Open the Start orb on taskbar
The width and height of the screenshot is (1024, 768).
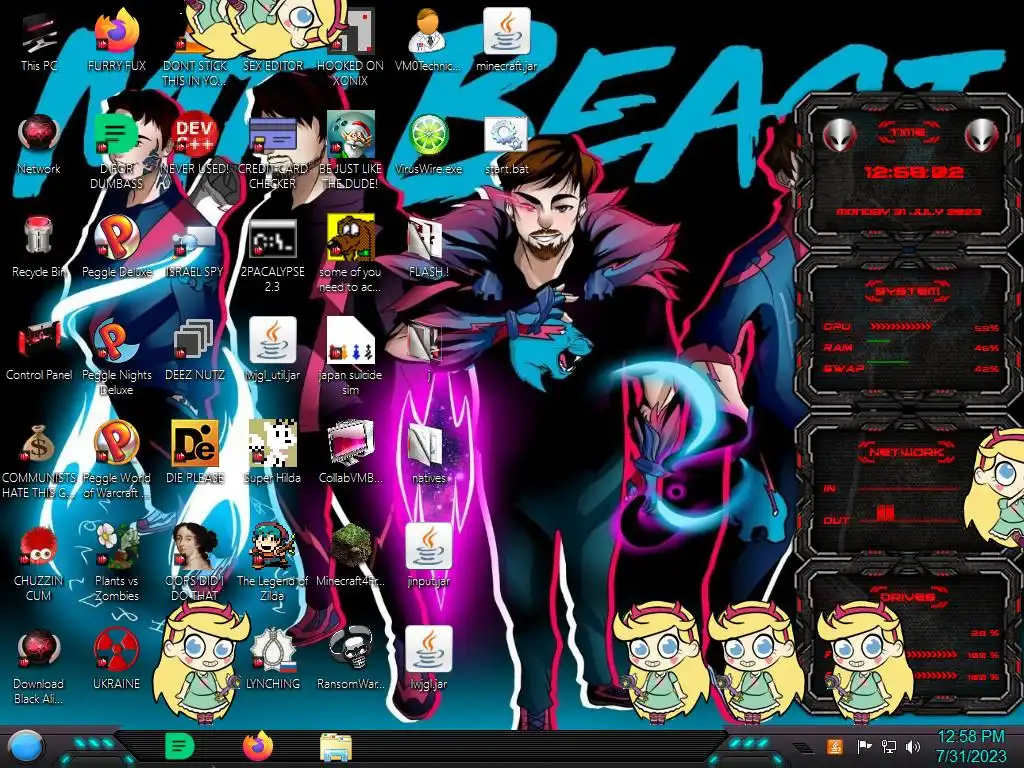click(x=25, y=747)
